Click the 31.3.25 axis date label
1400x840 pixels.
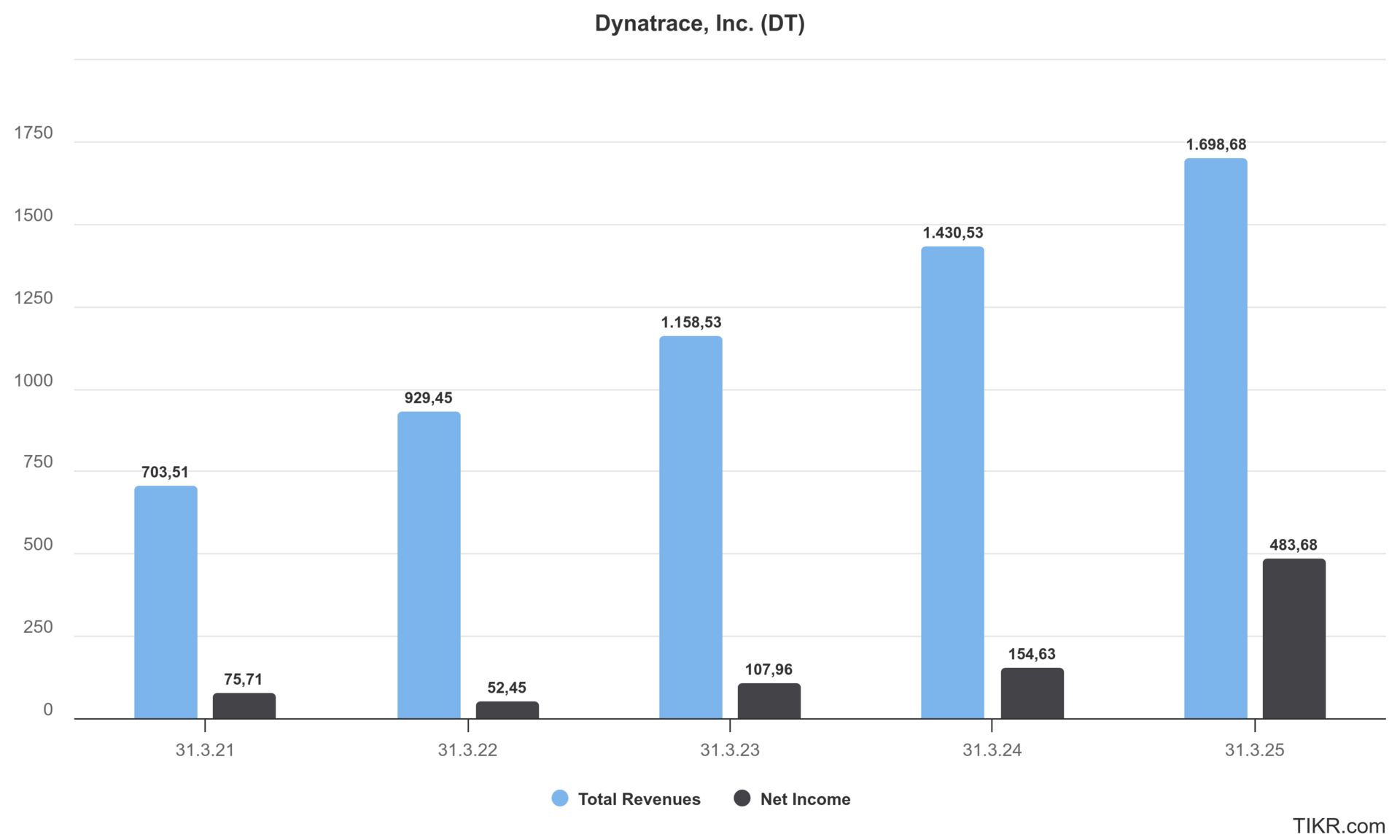pyautogui.click(x=1254, y=750)
